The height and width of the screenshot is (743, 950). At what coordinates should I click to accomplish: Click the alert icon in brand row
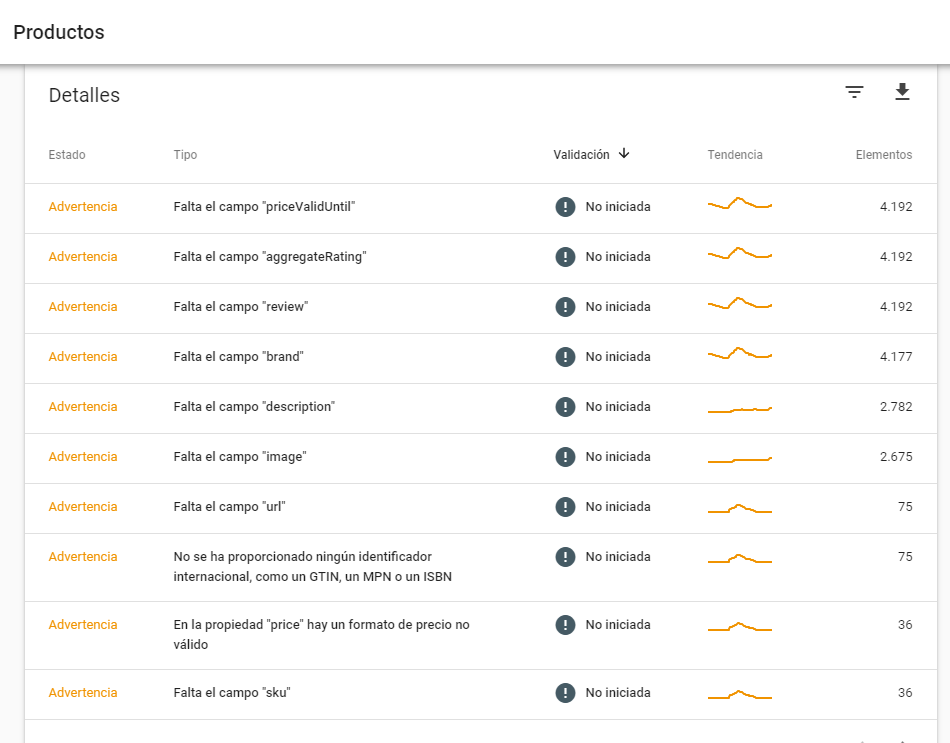565,357
